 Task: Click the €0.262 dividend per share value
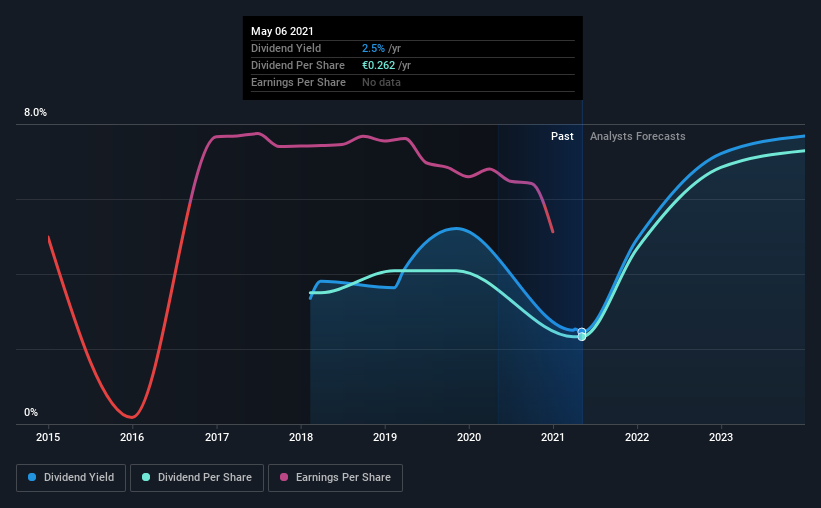click(379, 65)
